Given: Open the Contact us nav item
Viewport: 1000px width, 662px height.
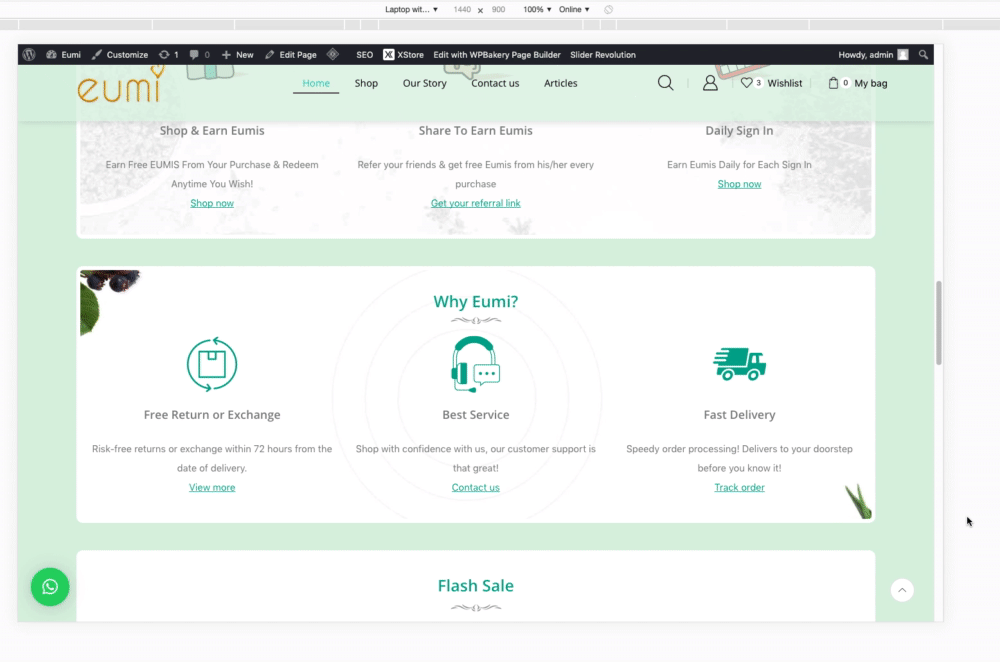Looking at the screenshot, I should (495, 83).
